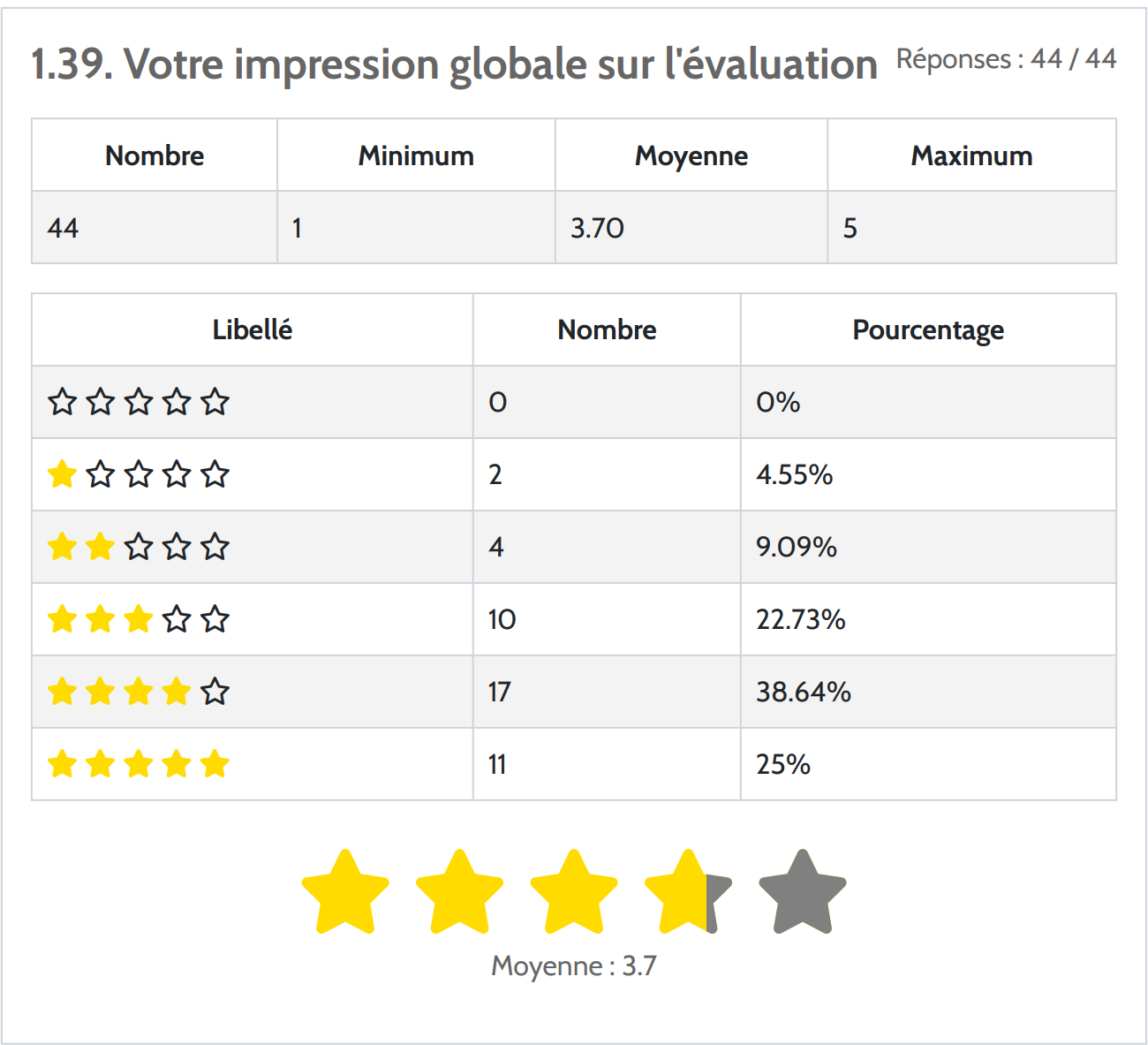1148x1045 pixels.
Task: Click the first large yellow average star
Action: click(345, 893)
